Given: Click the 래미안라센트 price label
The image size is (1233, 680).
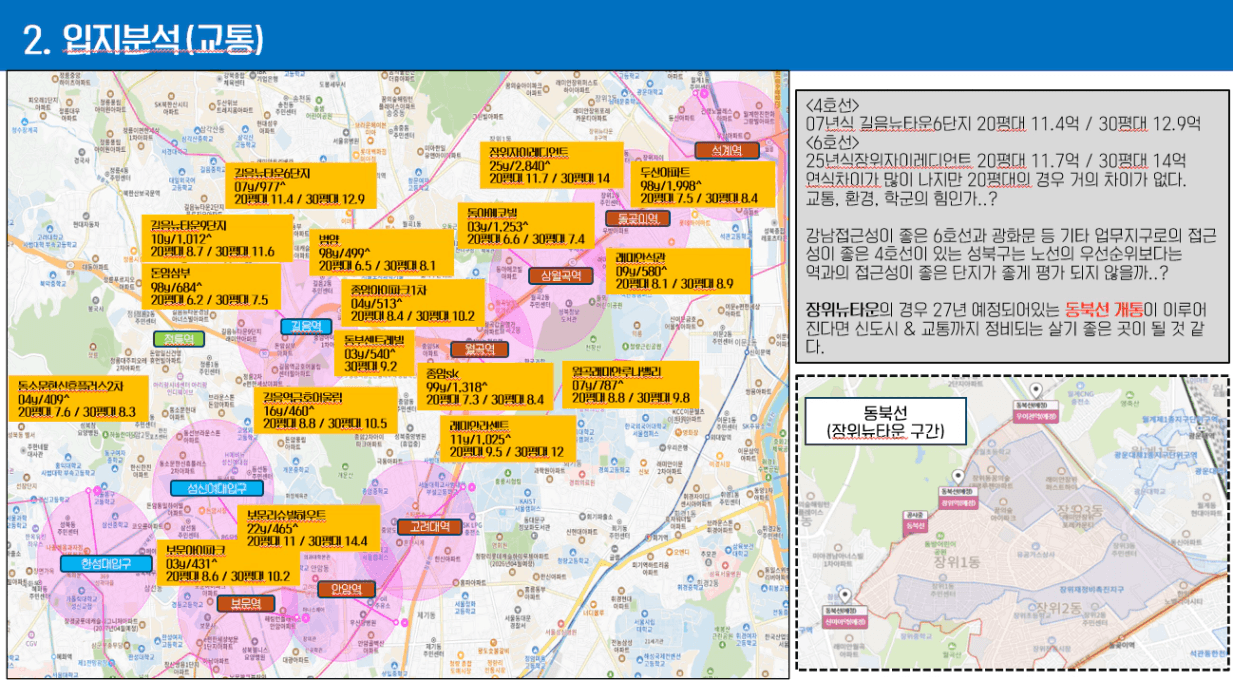Looking at the screenshot, I should (x=508, y=437).
